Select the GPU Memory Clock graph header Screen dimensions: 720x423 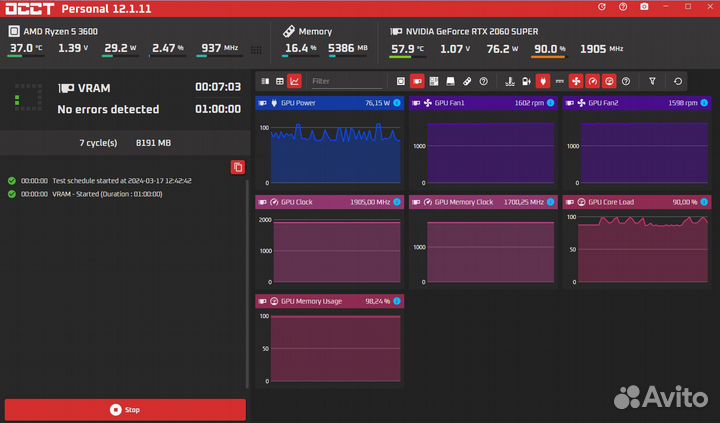coord(483,202)
